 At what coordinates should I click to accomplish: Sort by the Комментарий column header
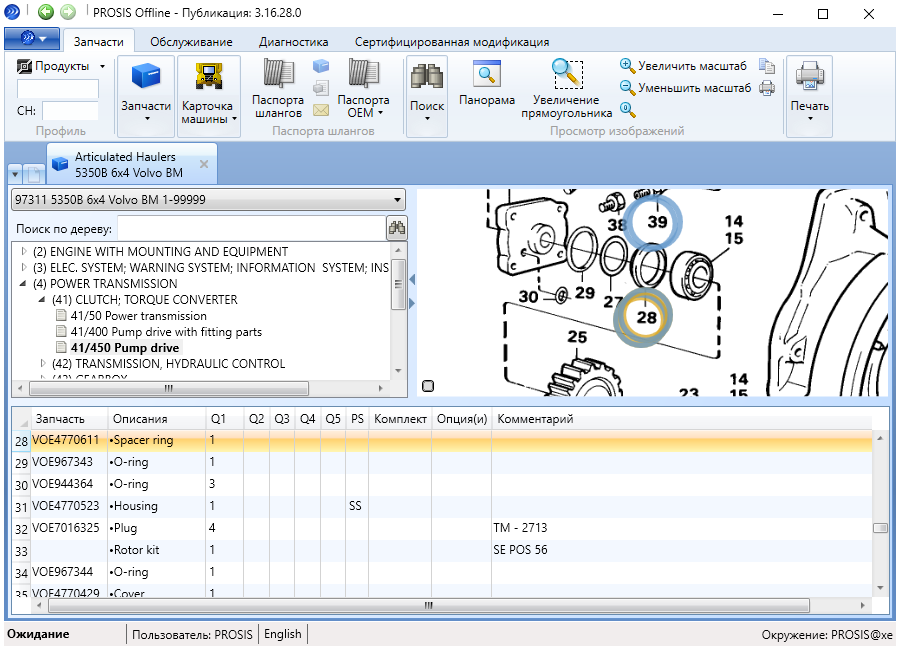(x=682, y=419)
